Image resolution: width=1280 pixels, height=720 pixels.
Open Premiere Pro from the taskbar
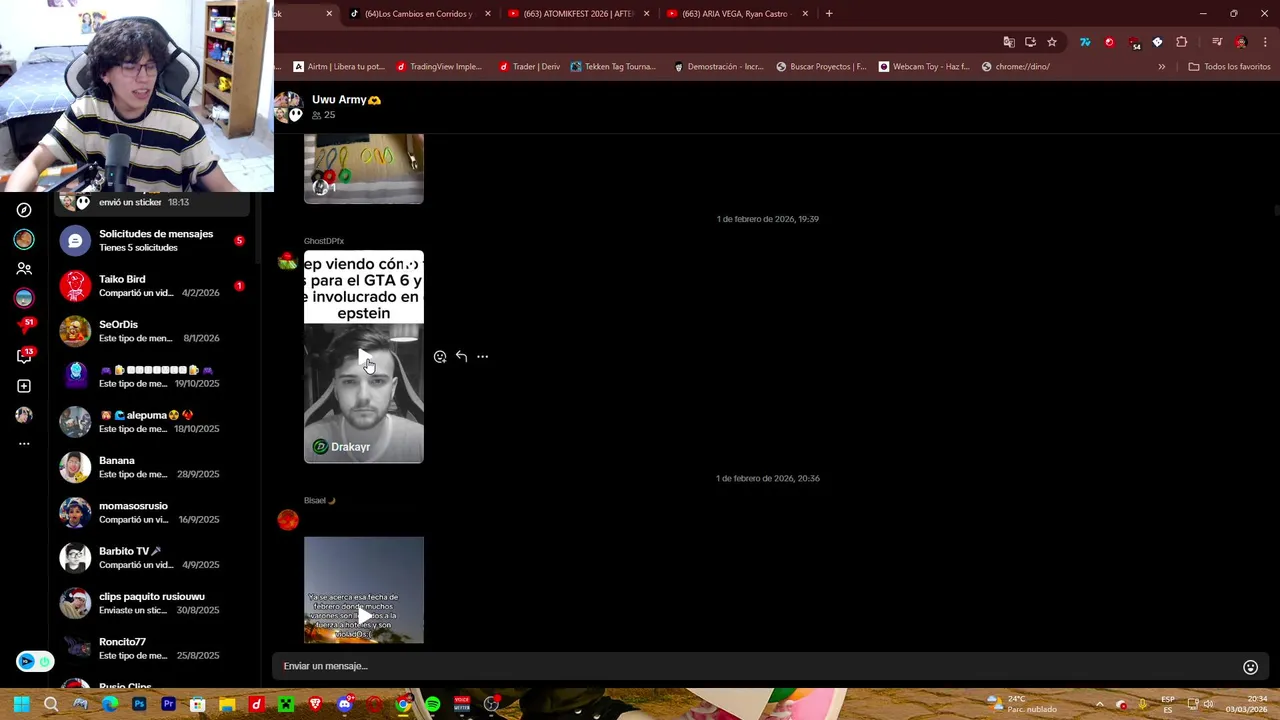168,705
